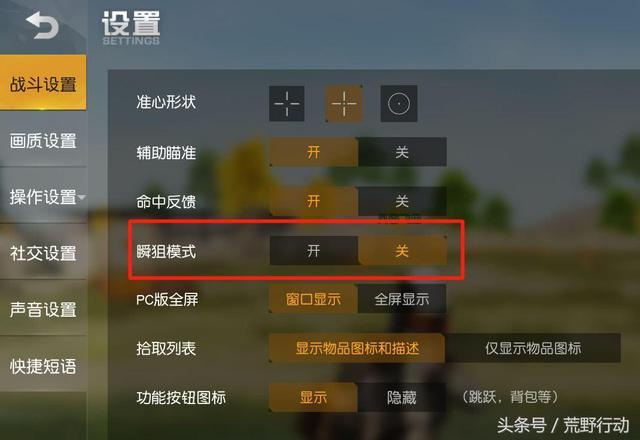Select the highlighted cross crosshair shape
Screen dimensions: 640x440
(344, 103)
